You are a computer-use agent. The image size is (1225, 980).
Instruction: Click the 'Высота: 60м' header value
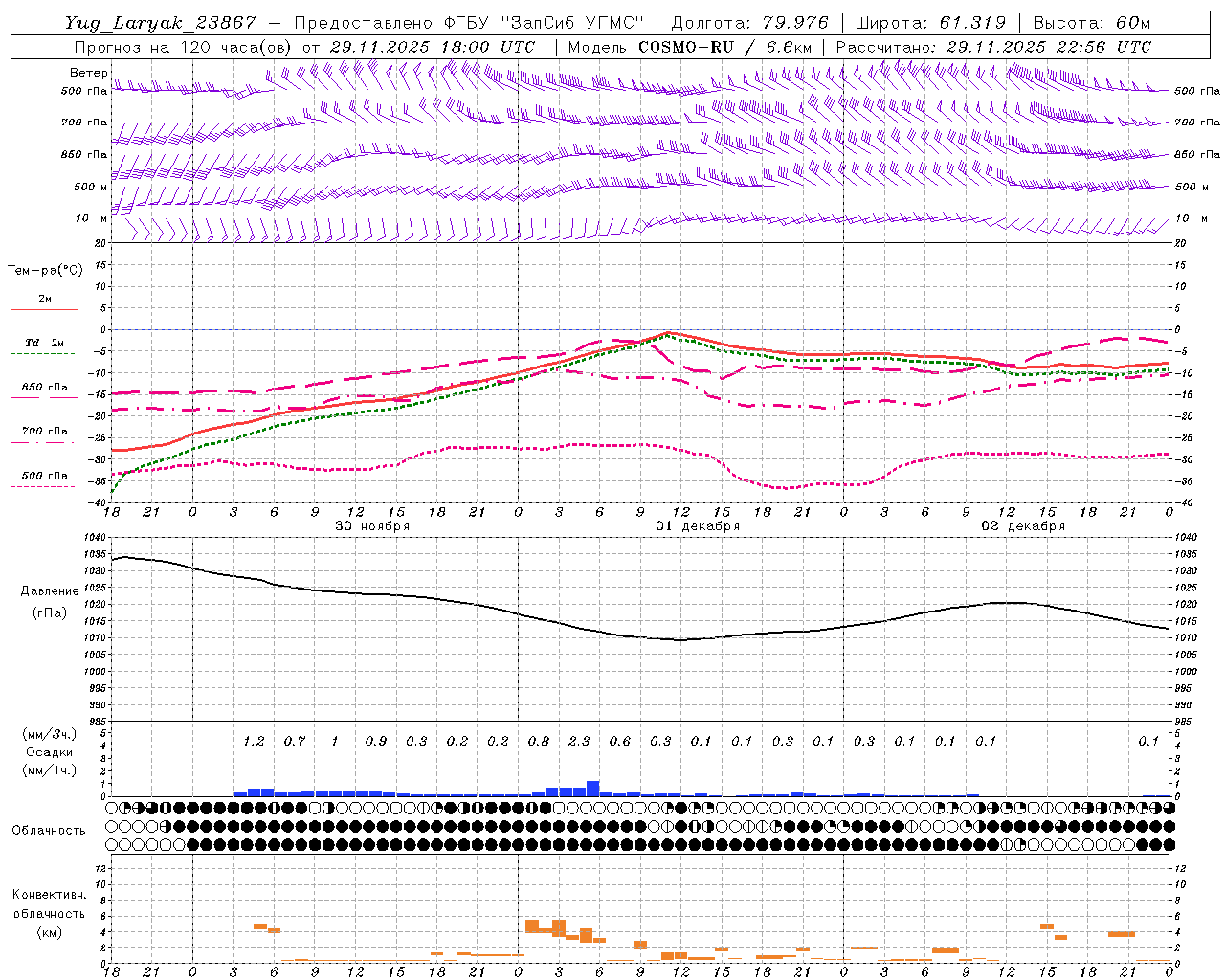point(1091,23)
